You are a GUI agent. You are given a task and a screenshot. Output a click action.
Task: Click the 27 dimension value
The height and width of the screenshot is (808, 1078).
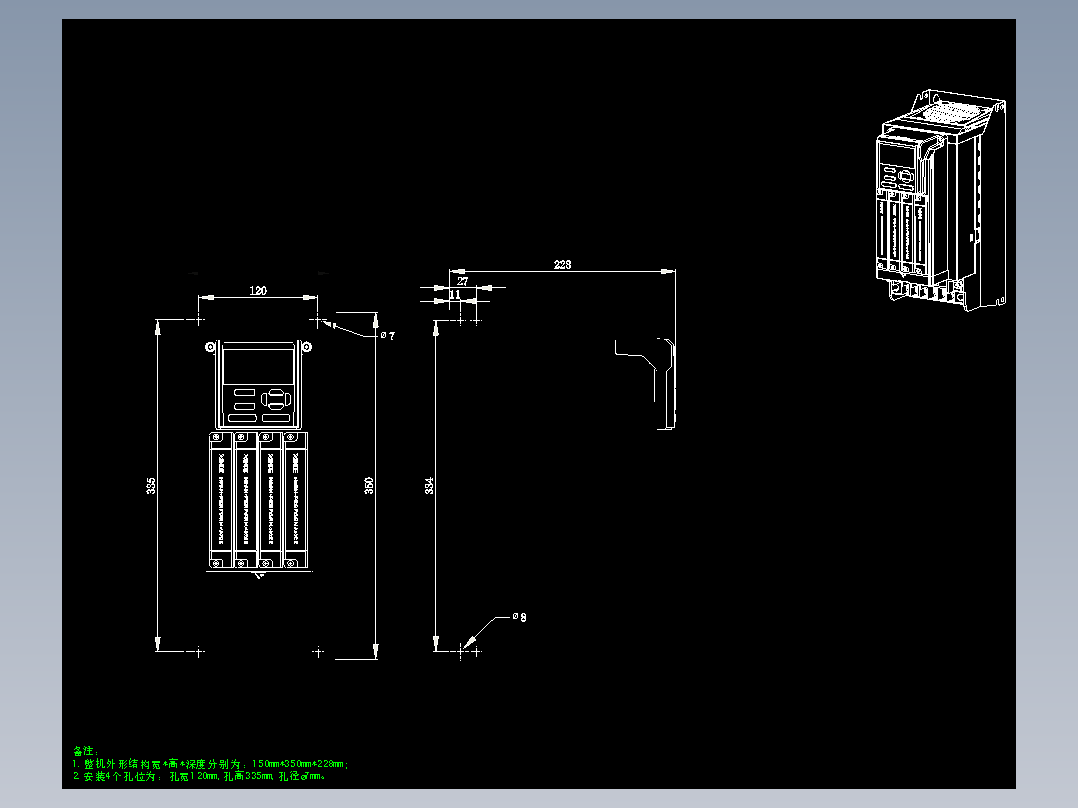463,281
